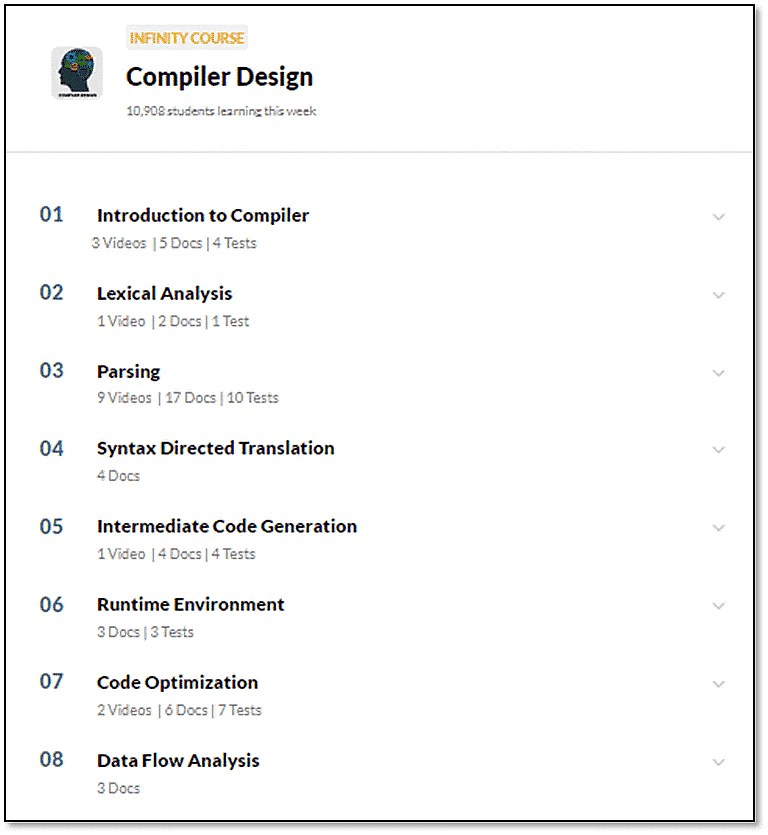768x835 pixels.
Task: Open the Code Optimization chapter
Action: click(x=176, y=682)
